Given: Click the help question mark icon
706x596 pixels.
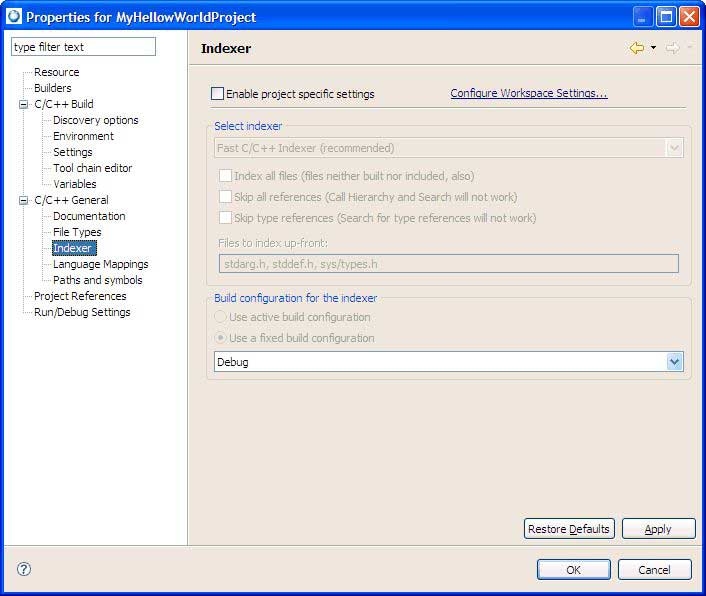Looking at the screenshot, I should (24, 569).
